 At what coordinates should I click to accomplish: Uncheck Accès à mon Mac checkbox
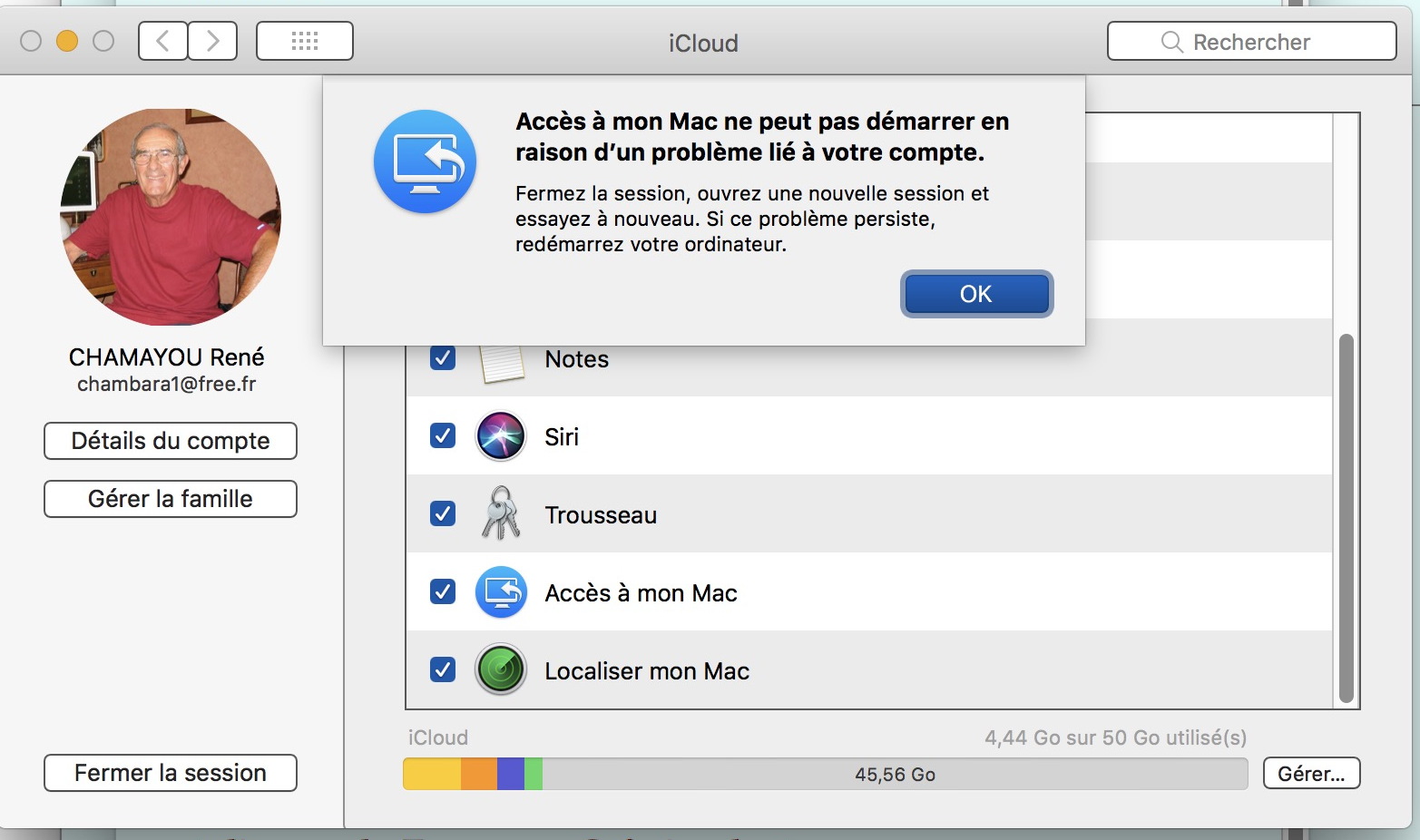[443, 591]
